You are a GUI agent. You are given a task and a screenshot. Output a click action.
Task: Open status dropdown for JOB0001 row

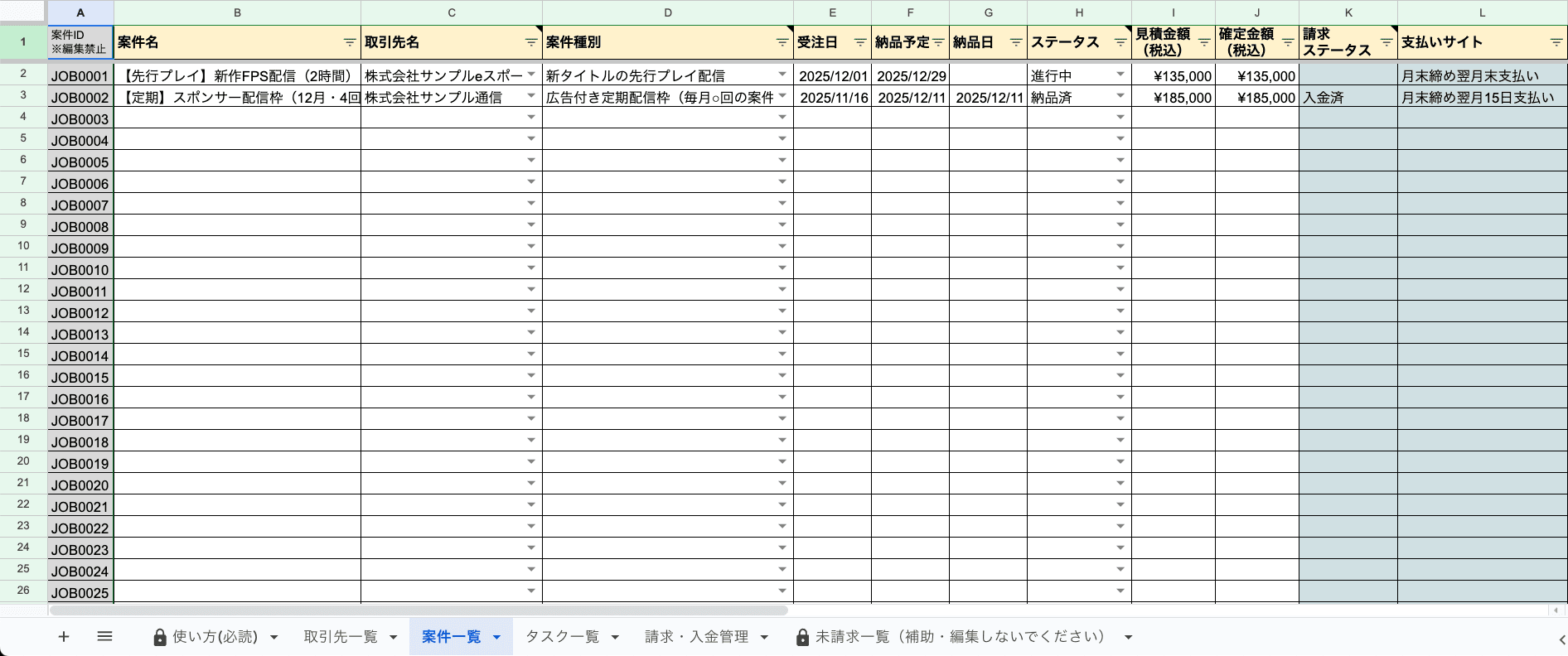1120,75
